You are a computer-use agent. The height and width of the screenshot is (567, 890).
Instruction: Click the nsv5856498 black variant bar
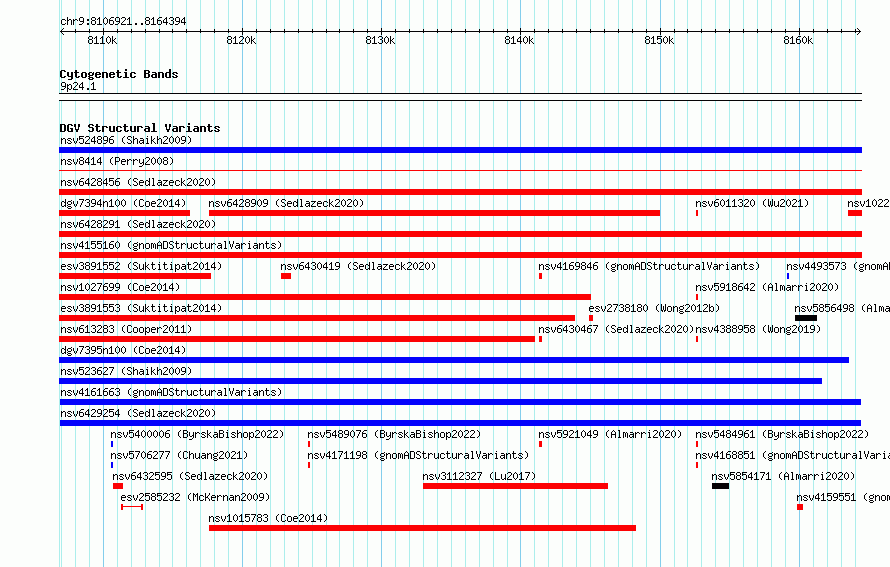pyautogui.click(x=806, y=318)
